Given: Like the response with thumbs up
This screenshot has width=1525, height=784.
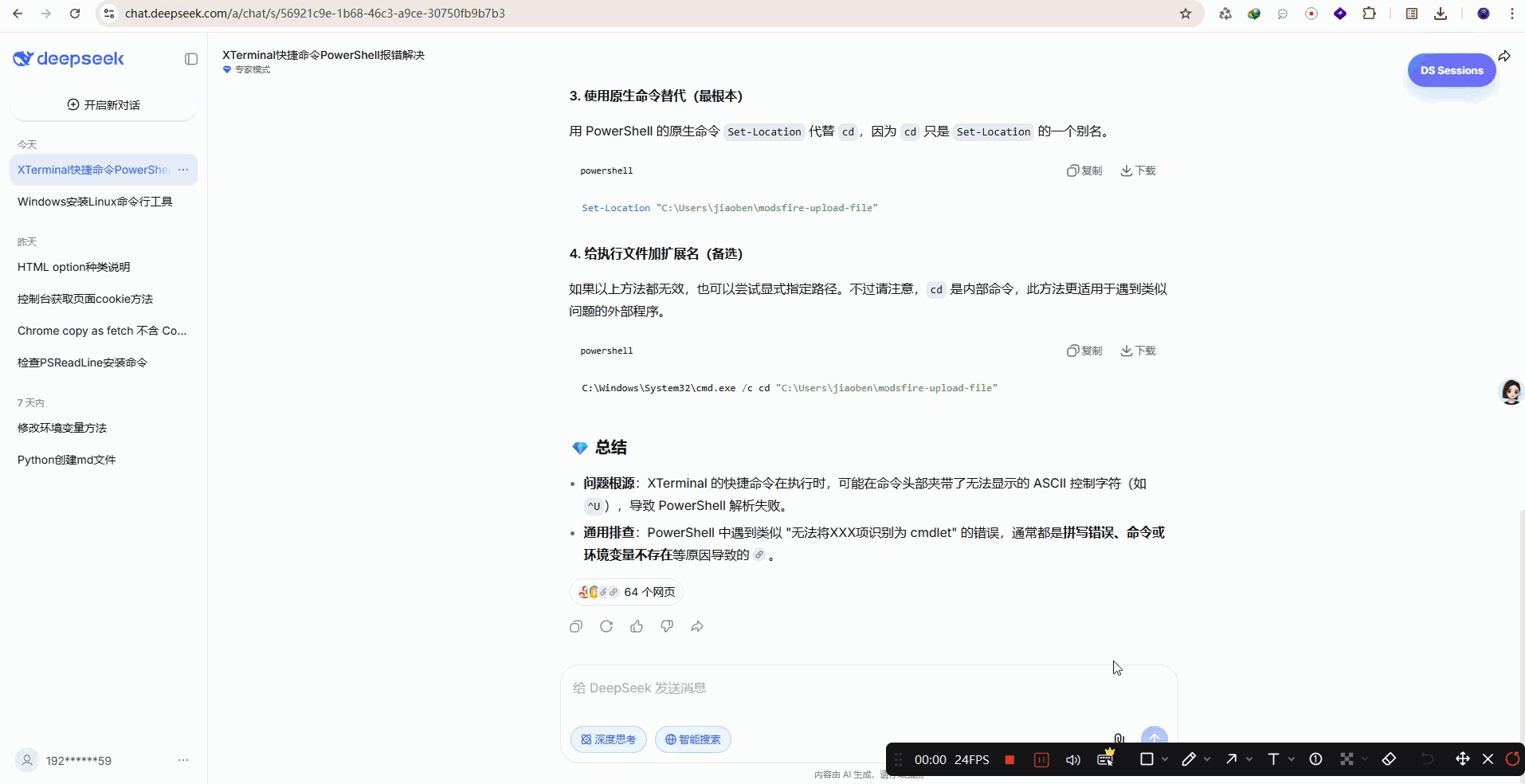Looking at the screenshot, I should 637,626.
